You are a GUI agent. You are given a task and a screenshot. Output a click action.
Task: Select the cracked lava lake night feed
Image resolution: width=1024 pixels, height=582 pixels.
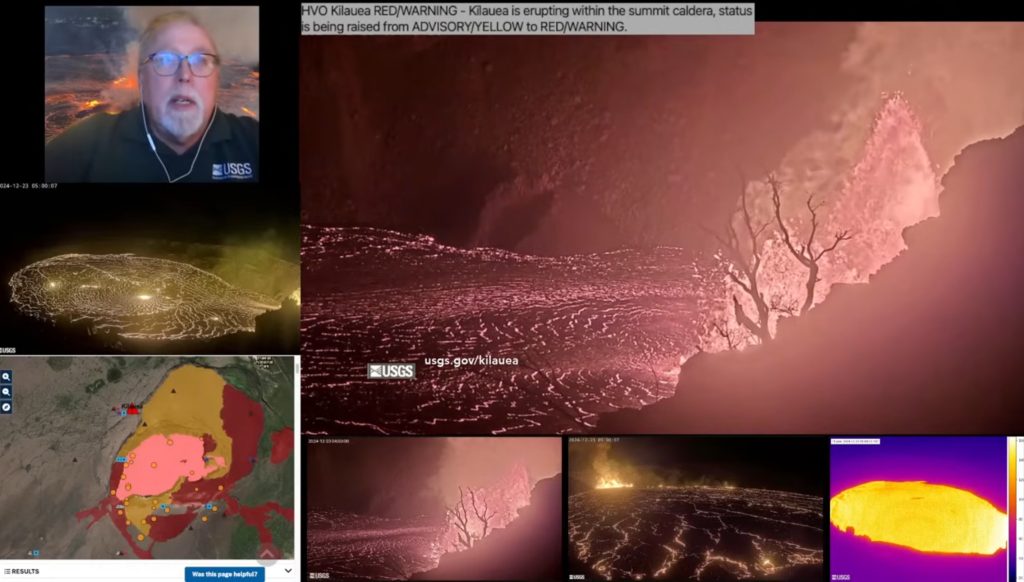pos(696,509)
